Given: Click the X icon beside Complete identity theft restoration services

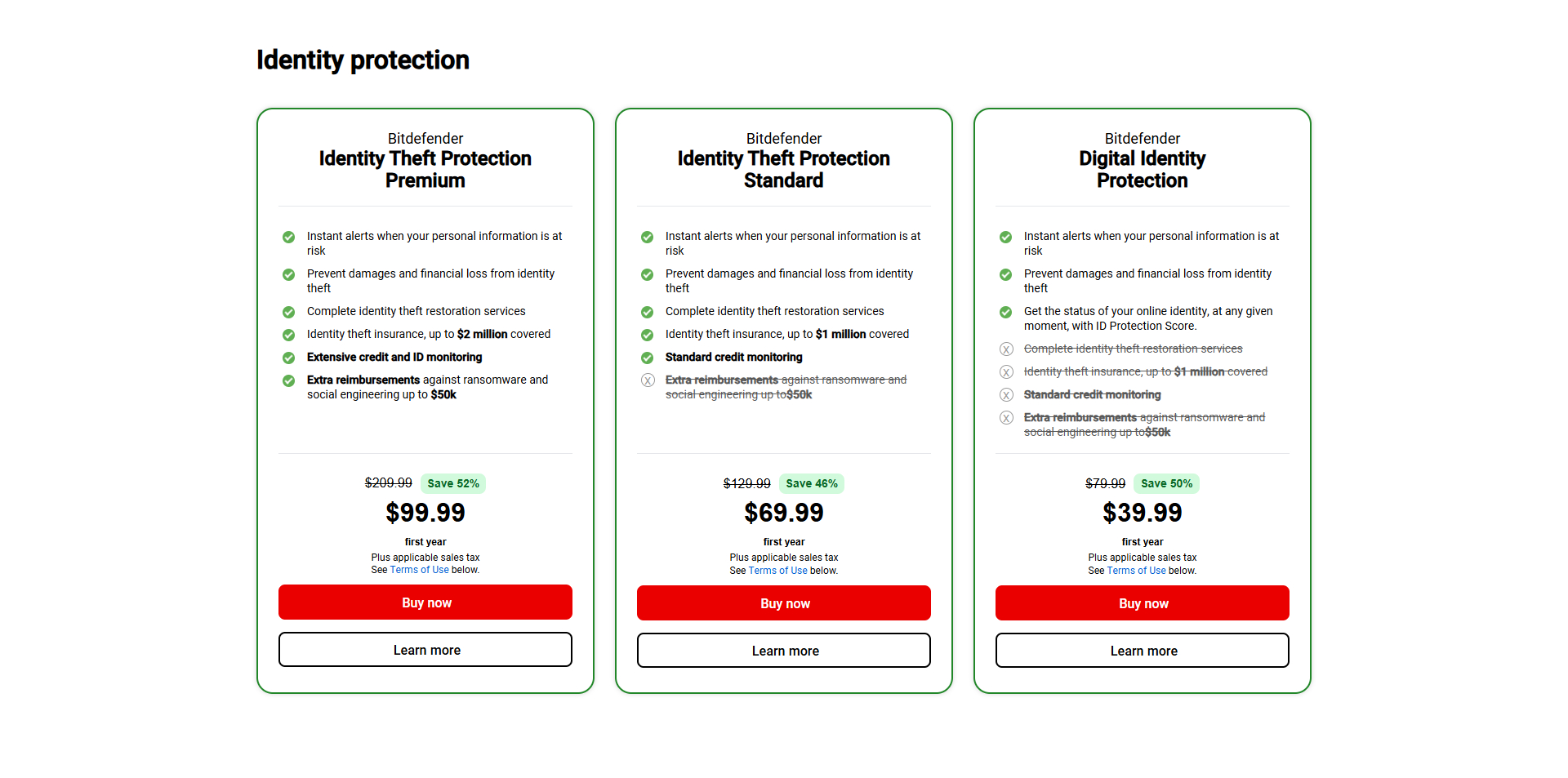Looking at the screenshot, I should 1006,349.
